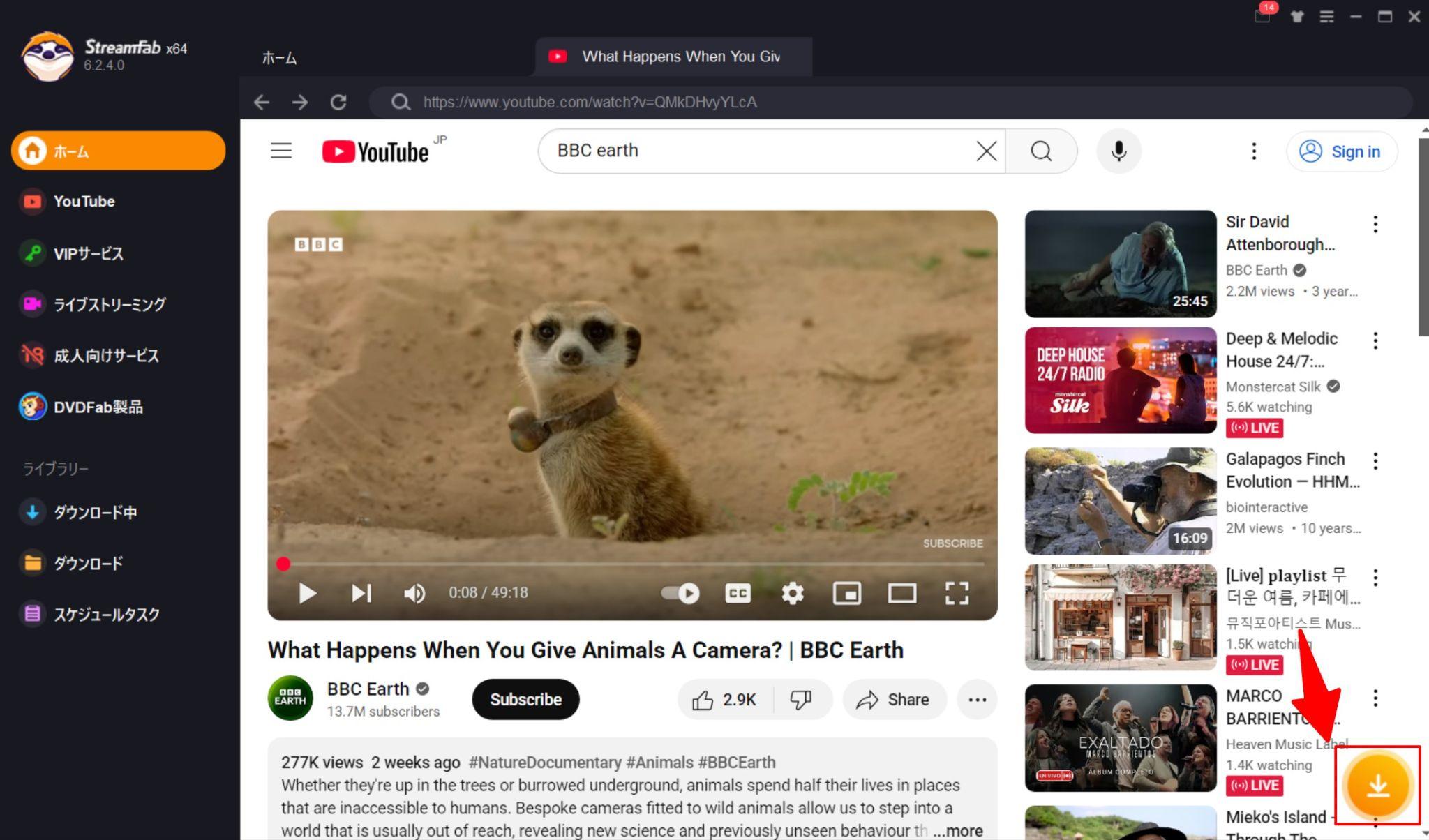
Task: Mute the video volume
Action: (414, 593)
